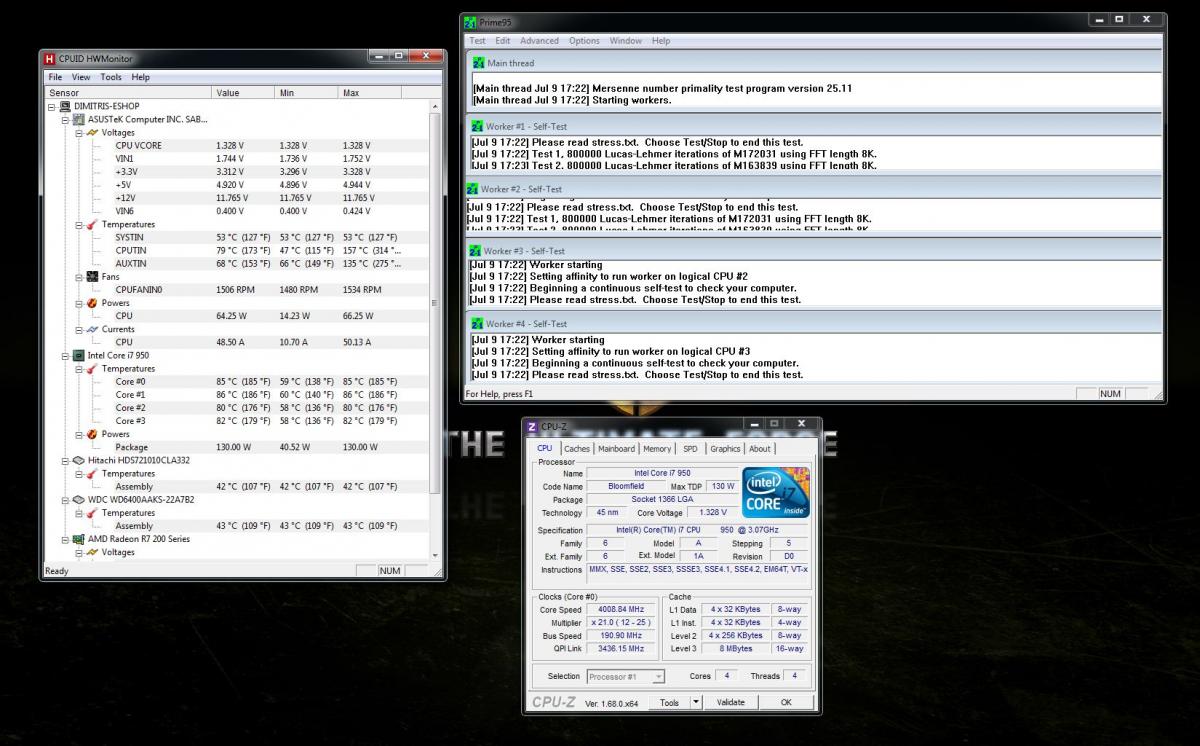This screenshot has width=1200, height=746.
Task: Click the Main thread window icon in Prime95
Action: 479,63
